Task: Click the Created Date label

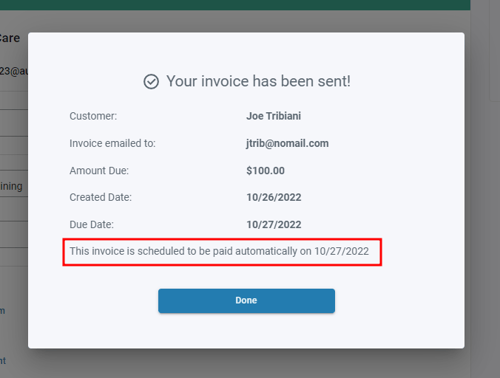Action: (100, 197)
